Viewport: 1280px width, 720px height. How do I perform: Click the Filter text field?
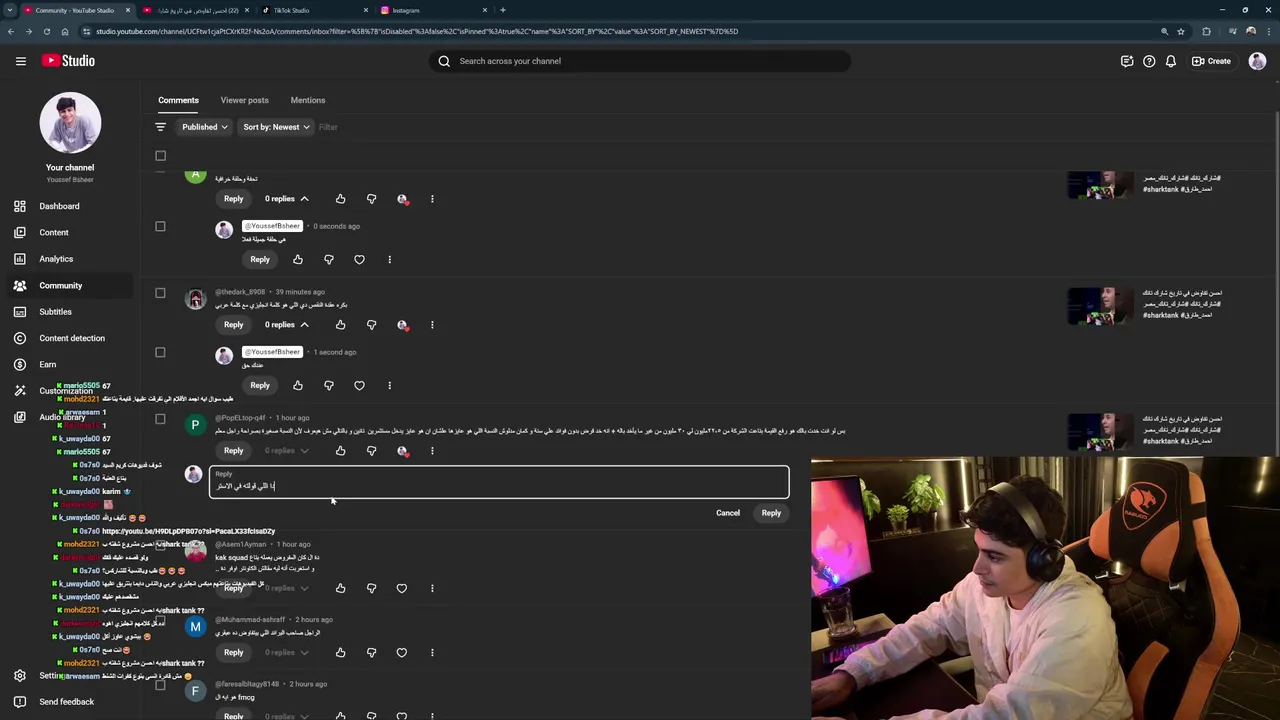point(328,127)
